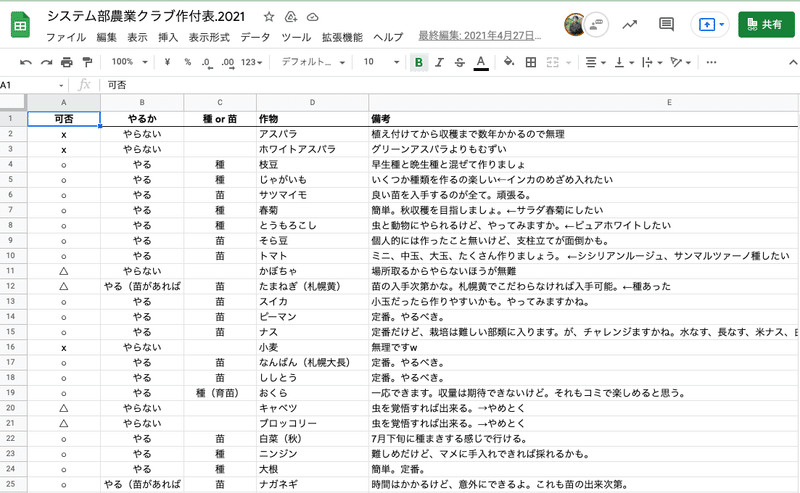Open the 拡張機能 menu

coord(342,37)
